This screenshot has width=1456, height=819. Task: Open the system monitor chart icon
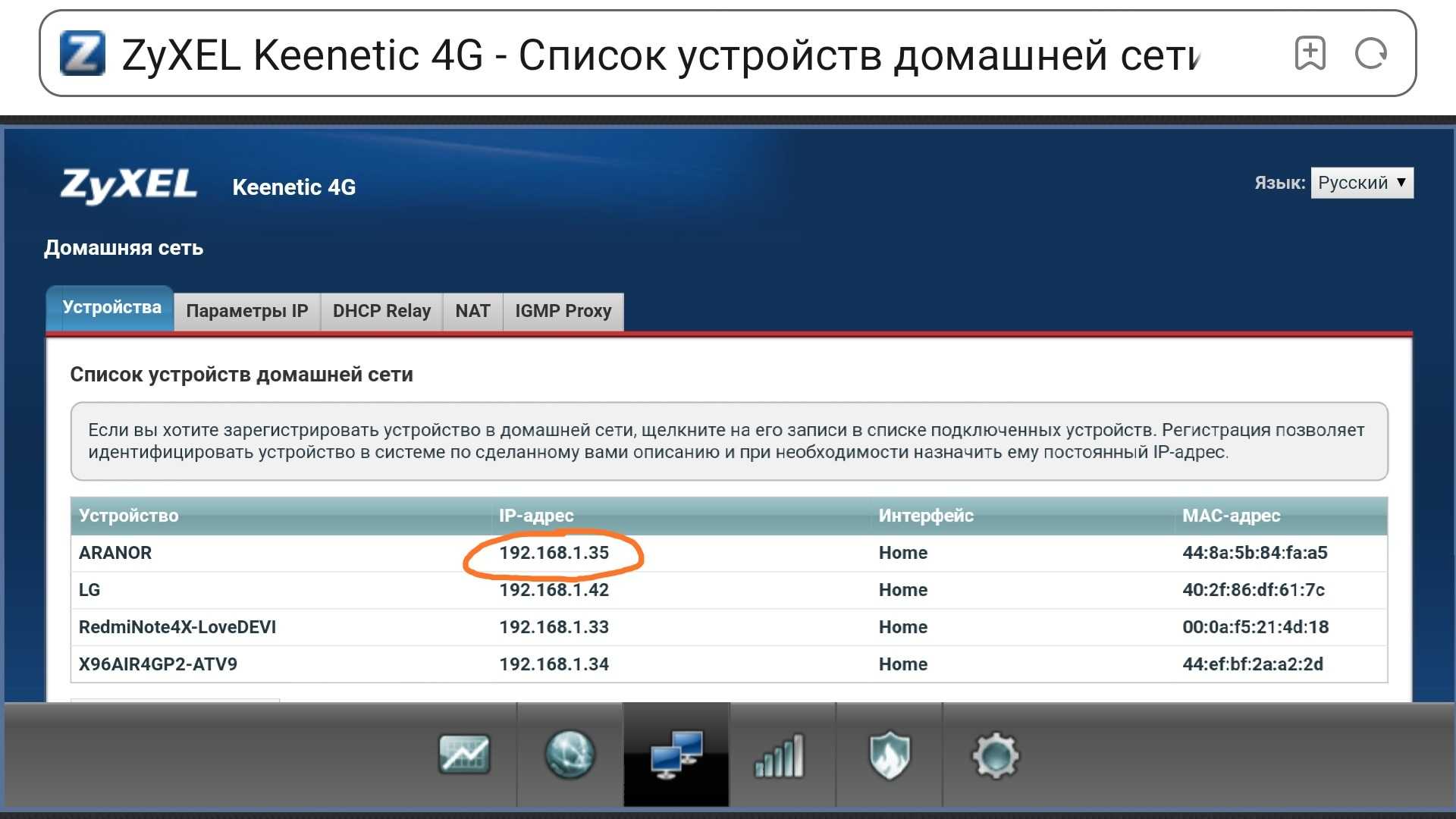point(464,755)
